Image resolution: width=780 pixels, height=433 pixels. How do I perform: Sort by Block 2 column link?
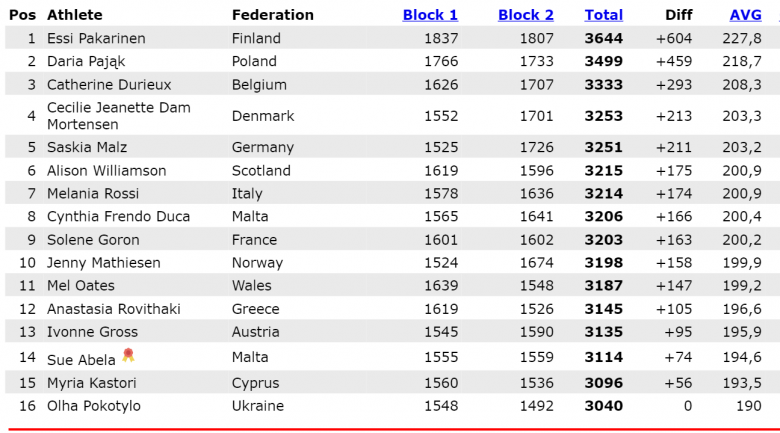(x=526, y=15)
